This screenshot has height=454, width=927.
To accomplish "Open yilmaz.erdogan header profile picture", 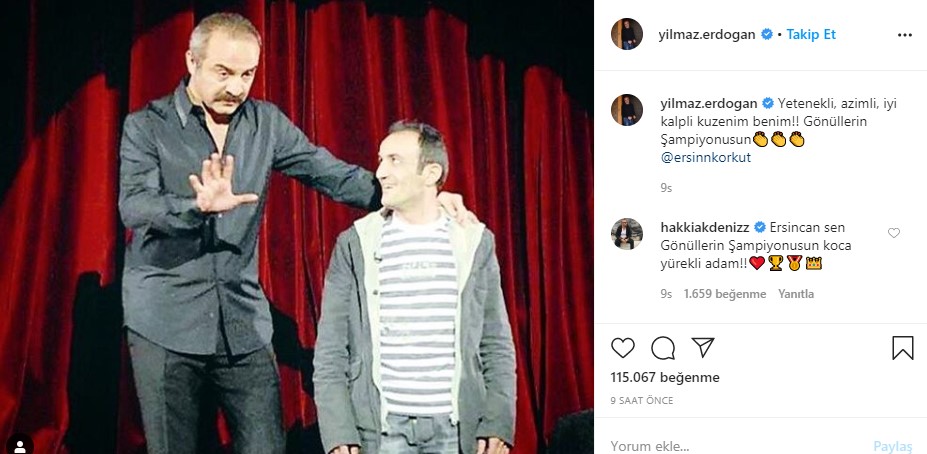I will coord(627,34).
